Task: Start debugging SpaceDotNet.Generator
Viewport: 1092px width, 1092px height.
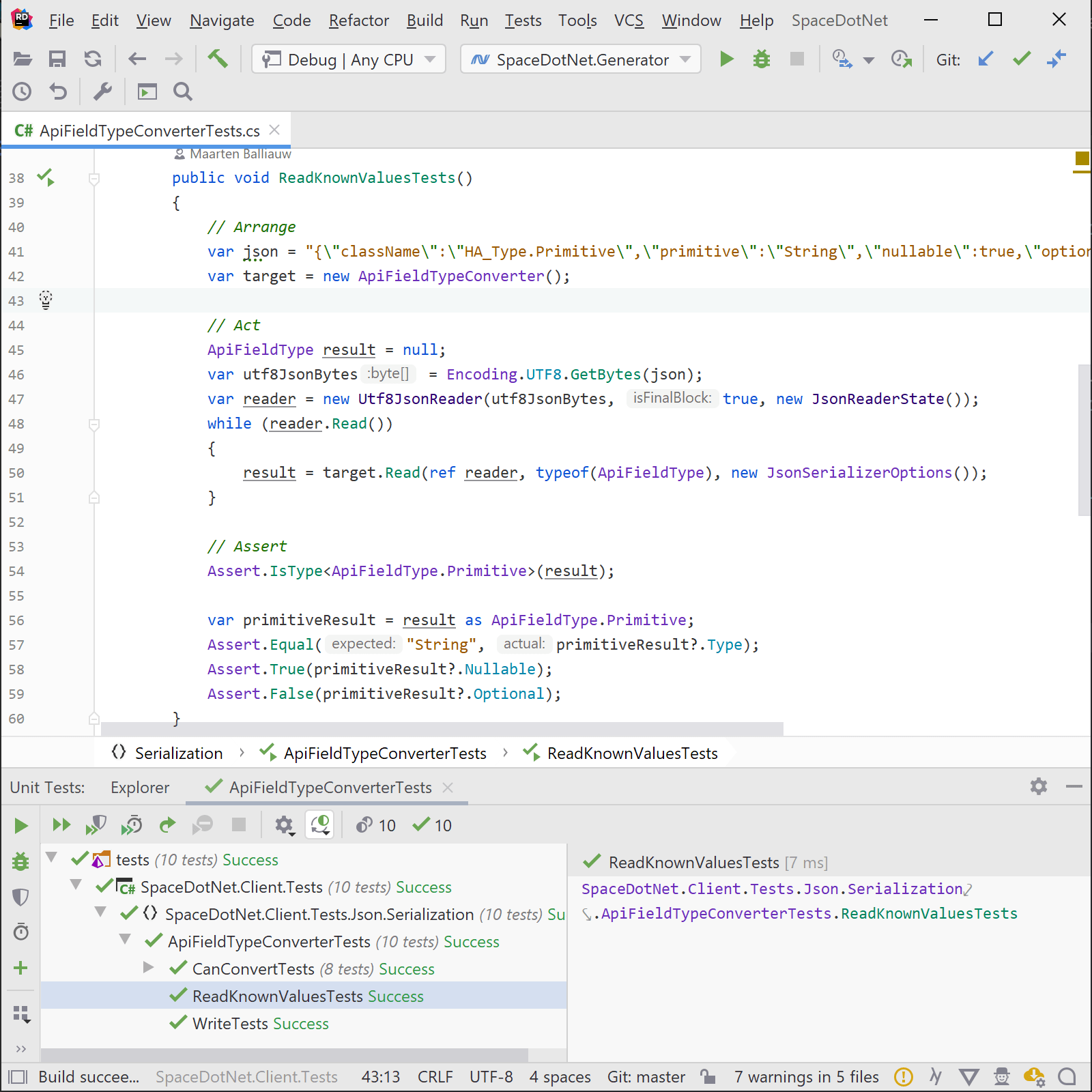Action: [x=761, y=59]
